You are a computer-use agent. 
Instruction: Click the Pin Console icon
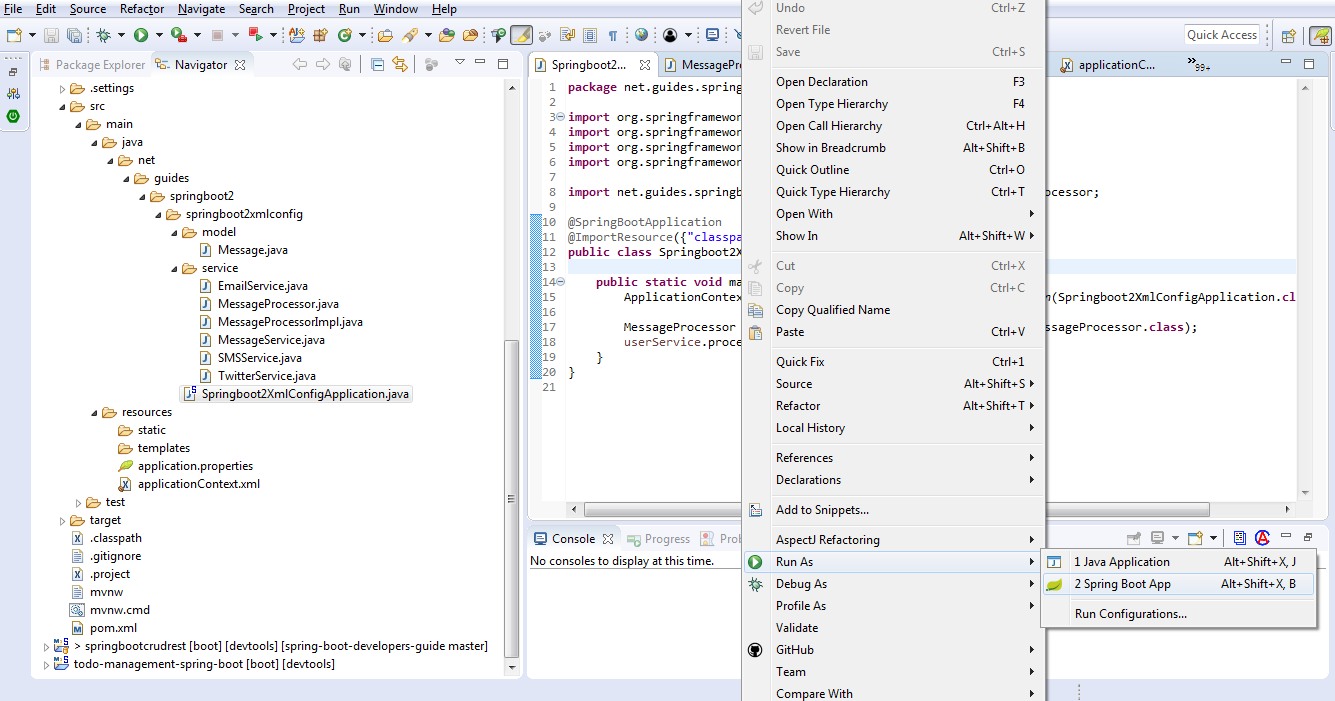[1134, 538]
